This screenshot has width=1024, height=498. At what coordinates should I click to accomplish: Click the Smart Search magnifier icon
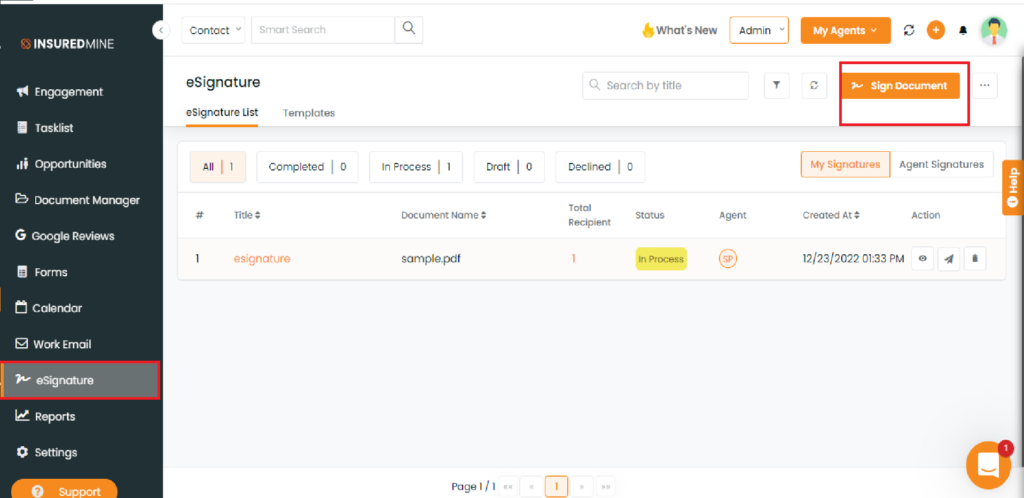point(409,29)
